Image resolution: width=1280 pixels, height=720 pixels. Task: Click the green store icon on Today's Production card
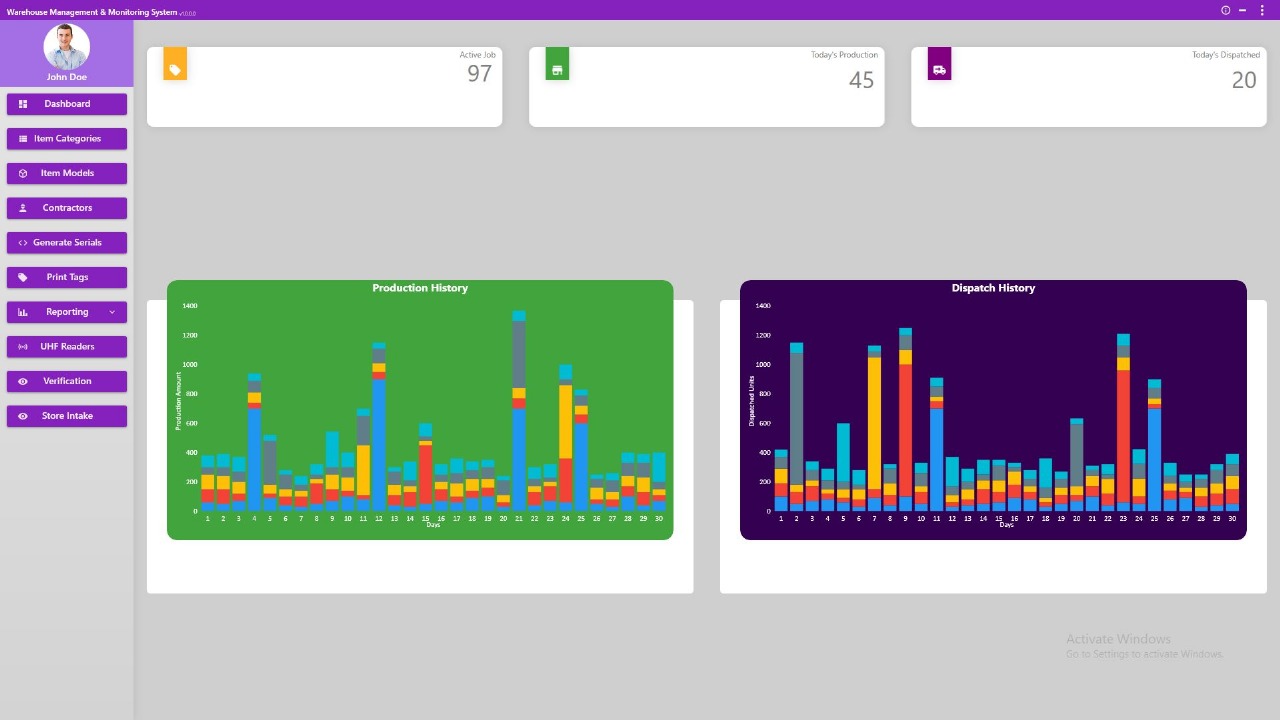557,68
